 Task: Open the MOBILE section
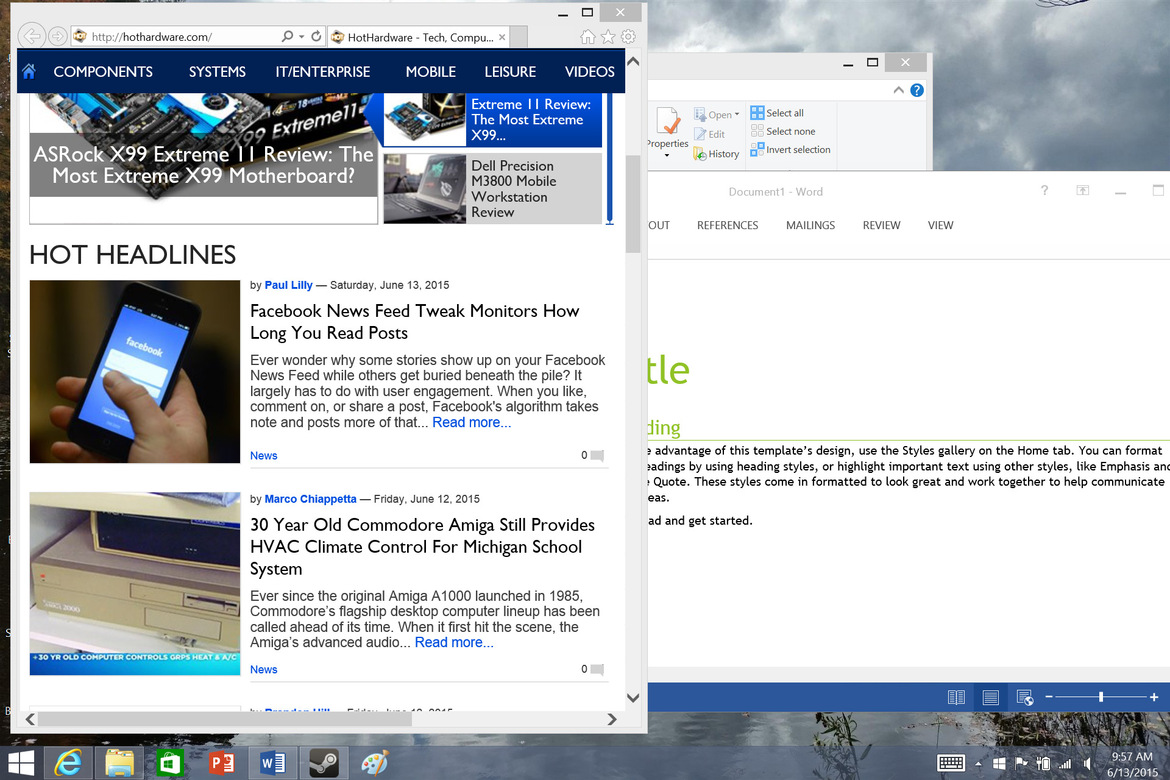tap(431, 72)
